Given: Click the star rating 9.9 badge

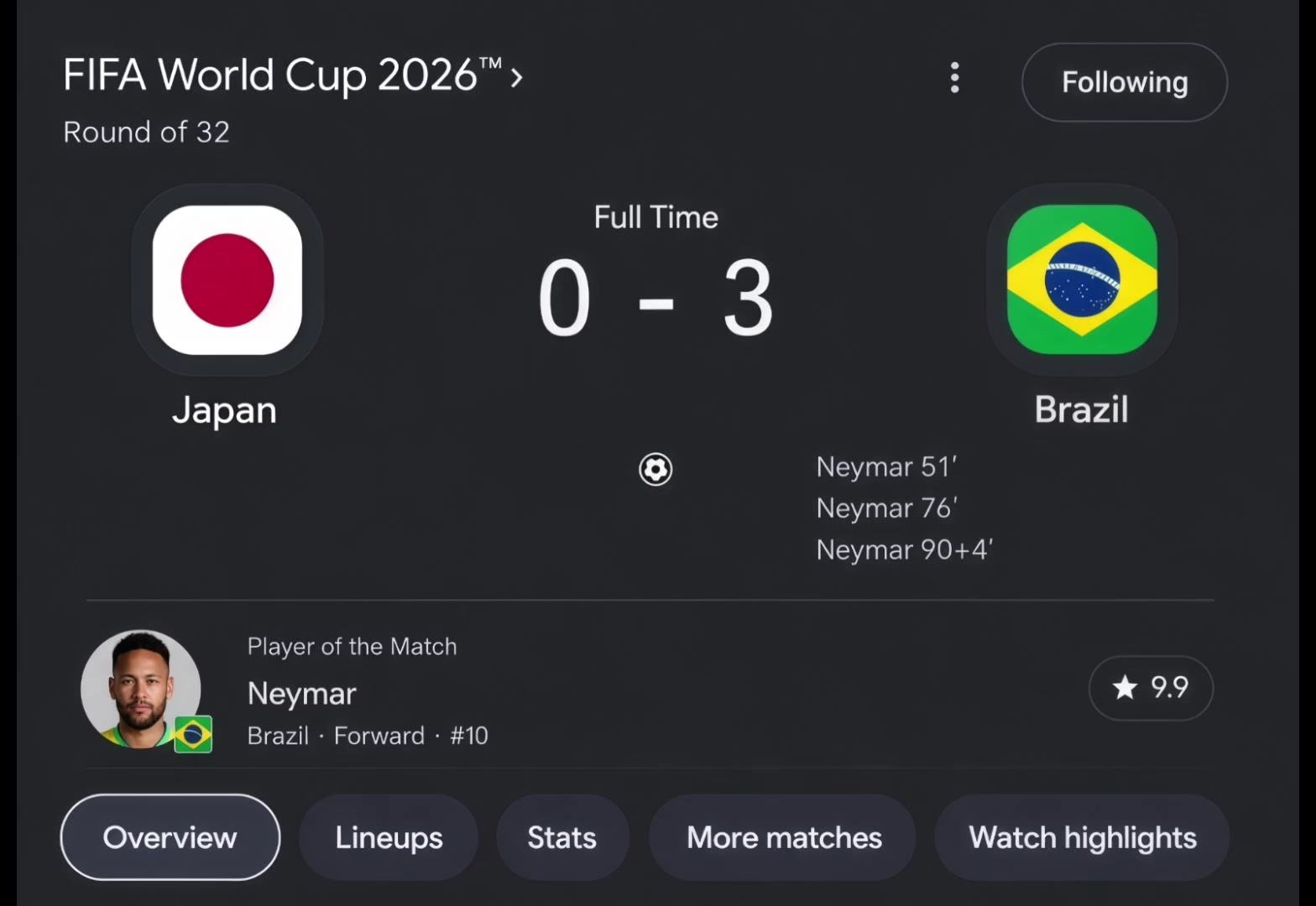Looking at the screenshot, I should pos(1151,688).
